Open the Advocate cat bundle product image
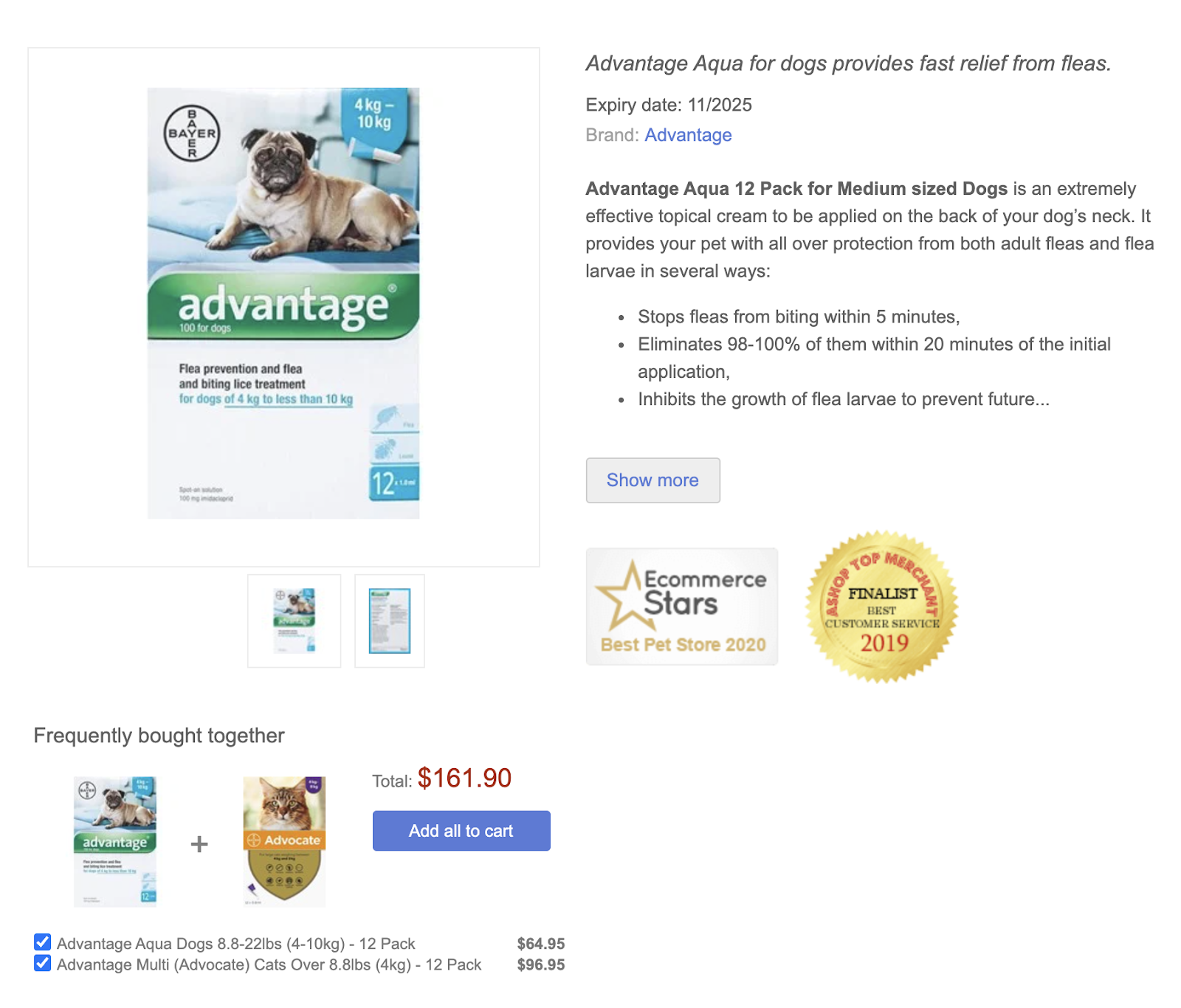 (284, 841)
